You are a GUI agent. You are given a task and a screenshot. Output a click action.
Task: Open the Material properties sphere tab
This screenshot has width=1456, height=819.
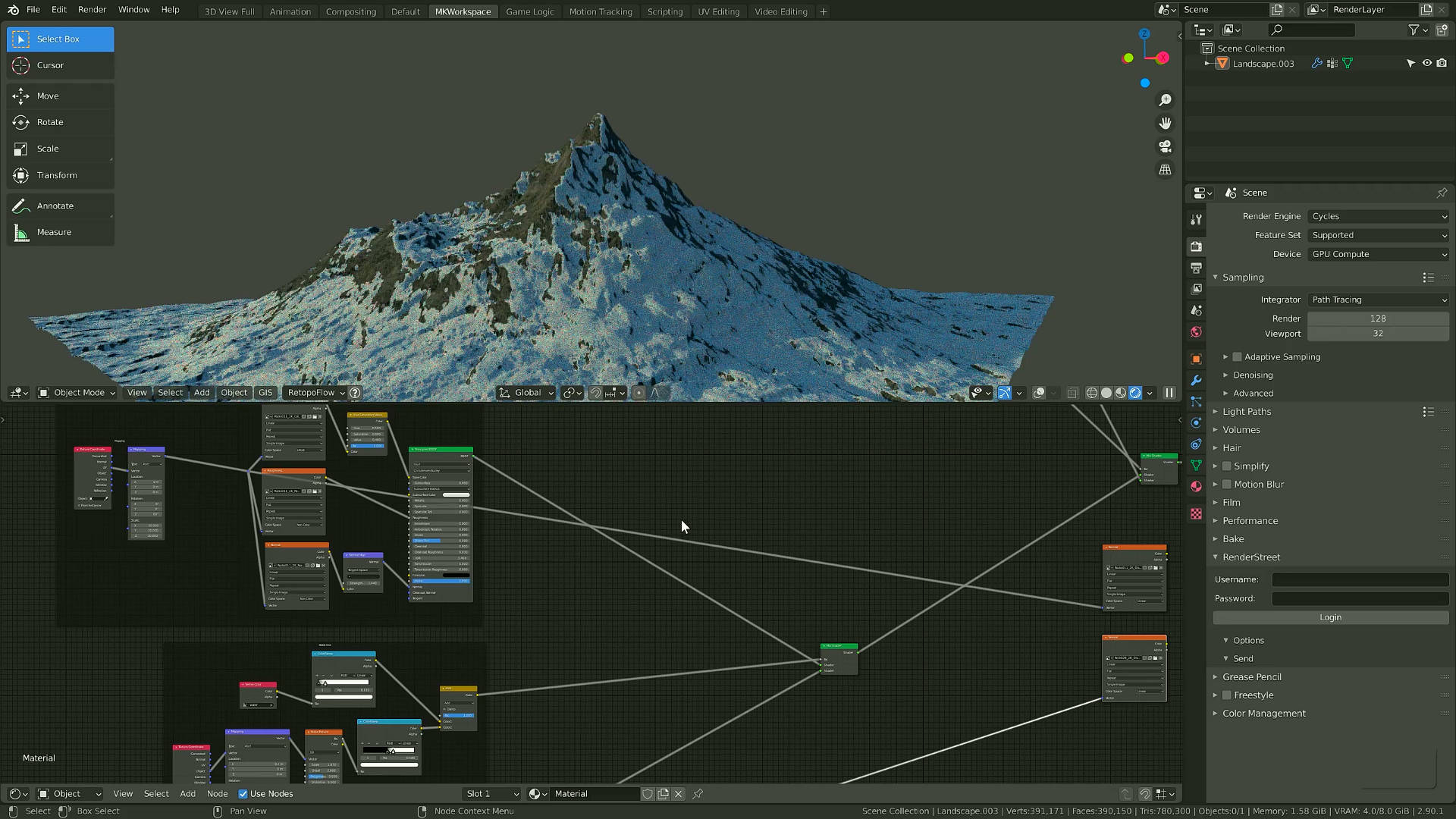tap(1197, 487)
